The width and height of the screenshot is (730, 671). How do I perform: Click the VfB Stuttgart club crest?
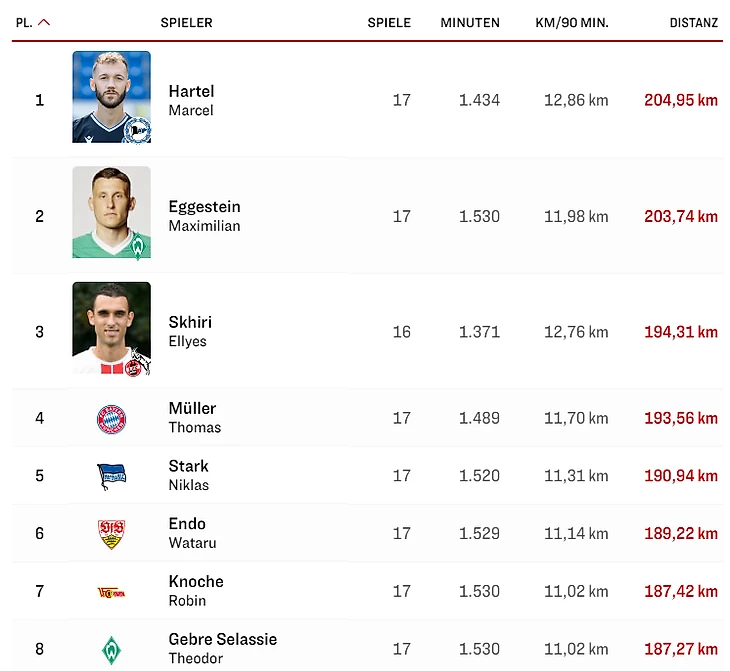tap(111, 534)
